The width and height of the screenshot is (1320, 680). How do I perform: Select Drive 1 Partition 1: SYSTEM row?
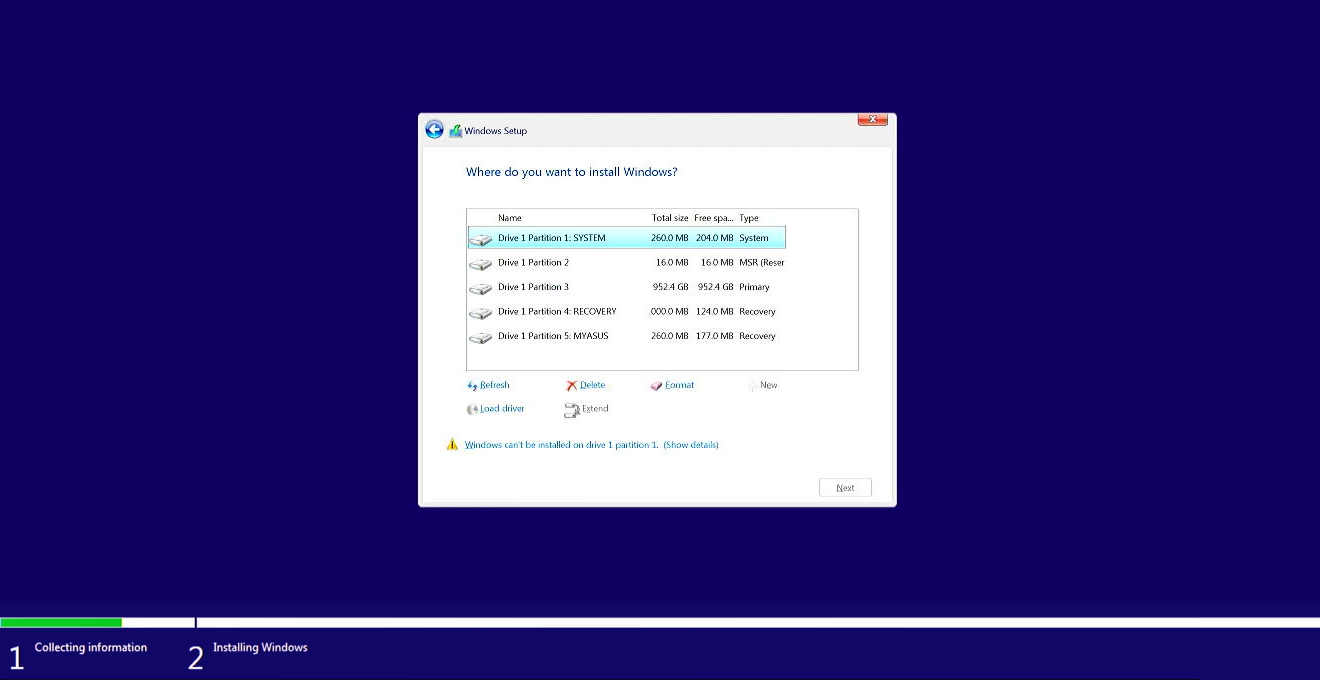coord(627,238)
